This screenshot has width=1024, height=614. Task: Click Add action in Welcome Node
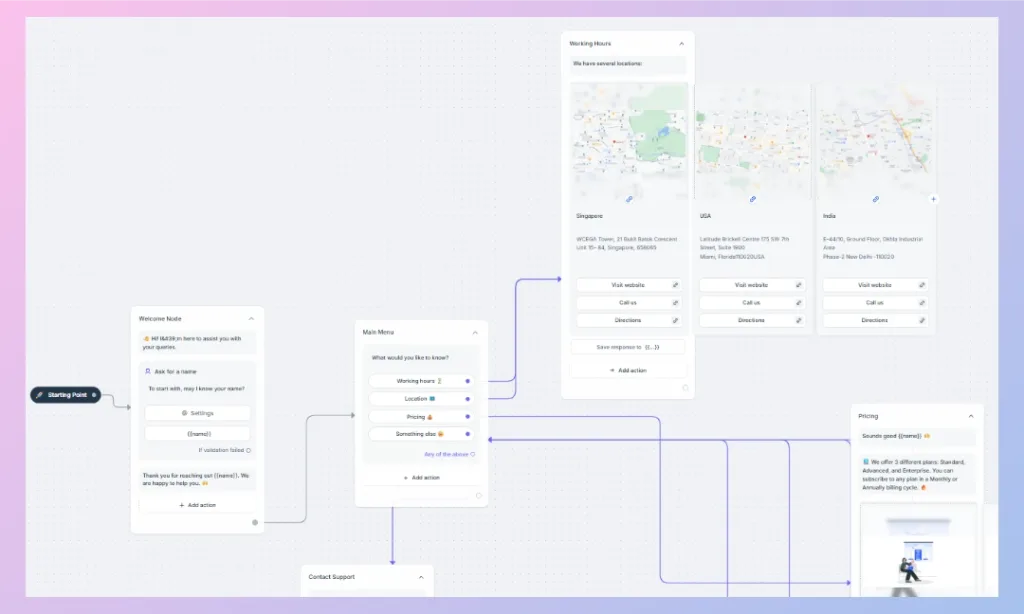[197, 505]
